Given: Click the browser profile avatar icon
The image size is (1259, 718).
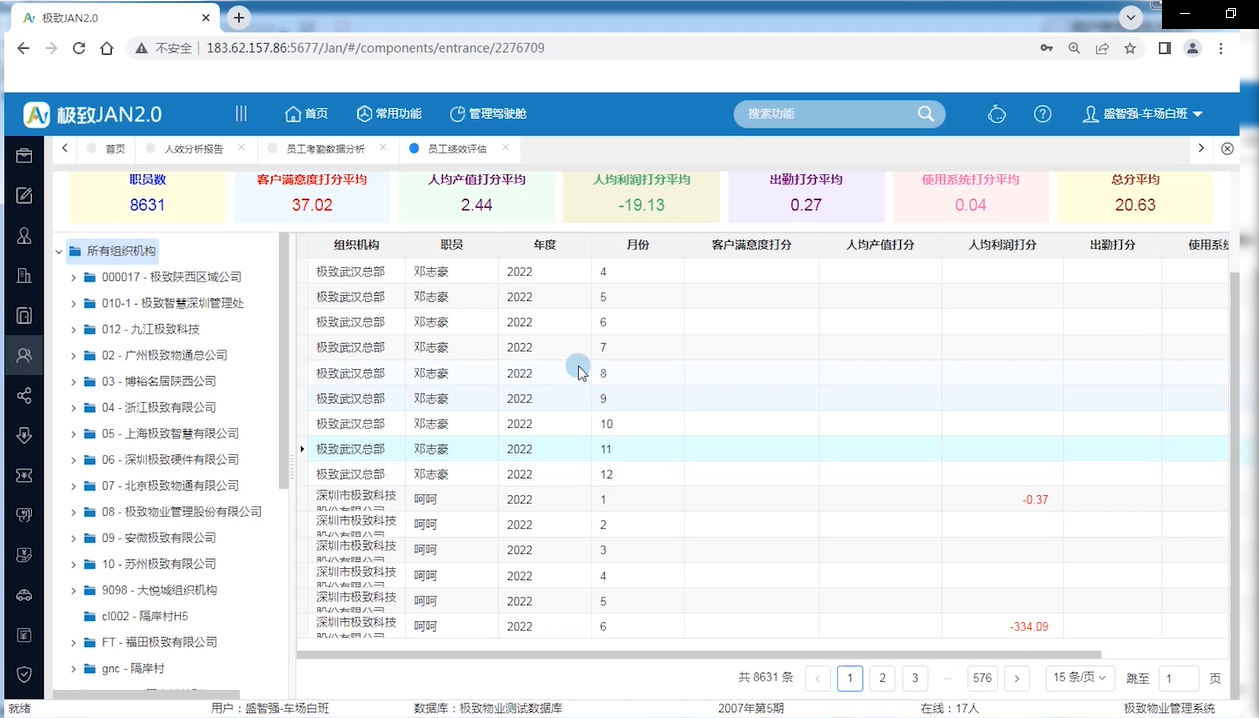Looking at the screenshot, I should coord(1192,48).
